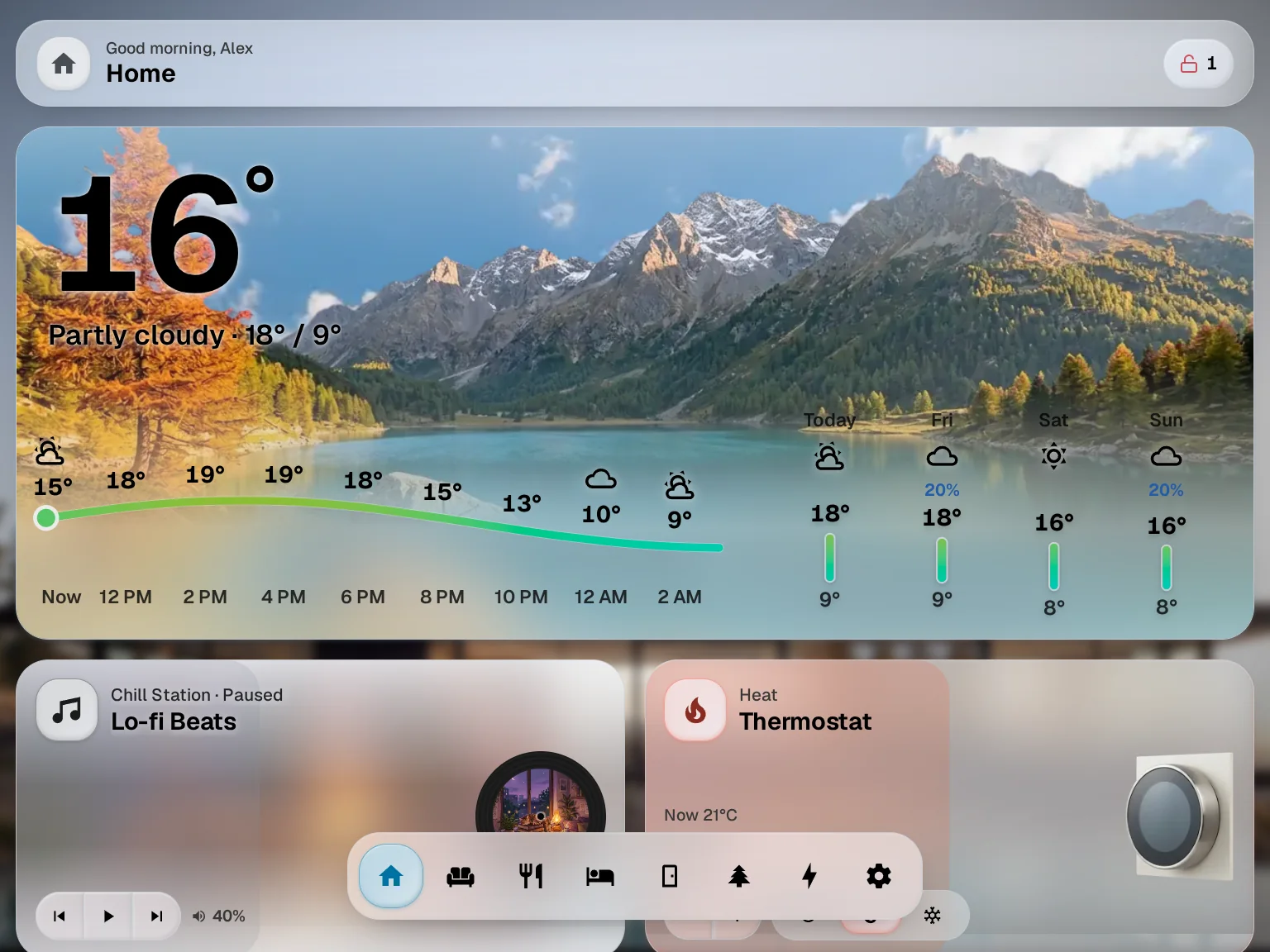Select the Sat forecast column label
This screenshot has width=1270, height=952.
[1053, 420]
